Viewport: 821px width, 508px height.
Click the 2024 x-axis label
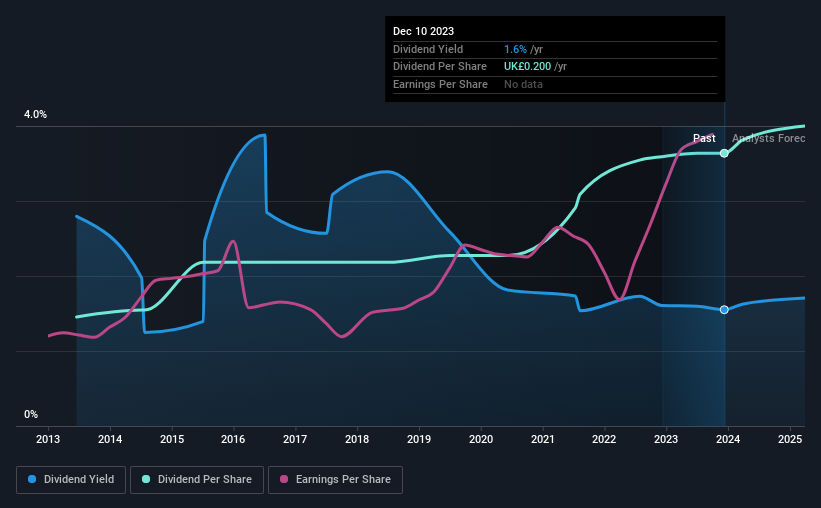tap(728, 439)
